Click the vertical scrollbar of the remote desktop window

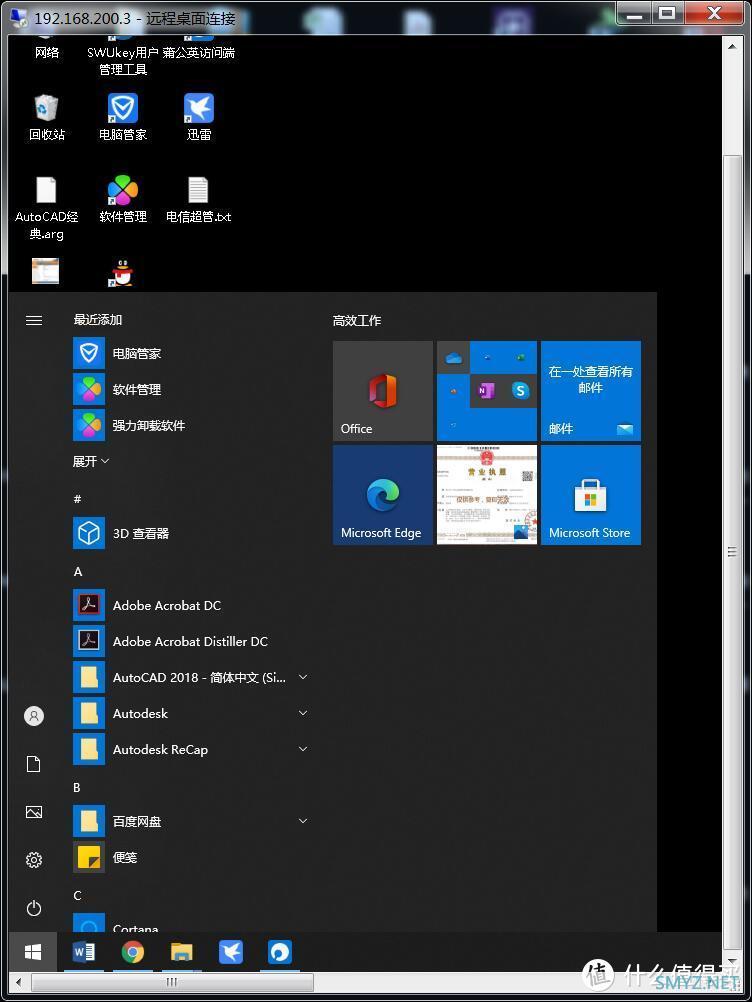coord(732,551)
